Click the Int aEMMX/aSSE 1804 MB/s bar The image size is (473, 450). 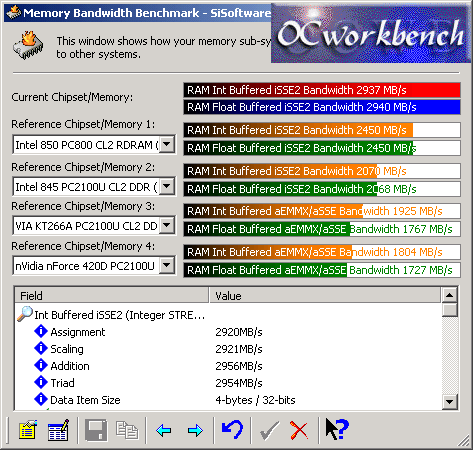pyautogui.click(x=322, y=252)
